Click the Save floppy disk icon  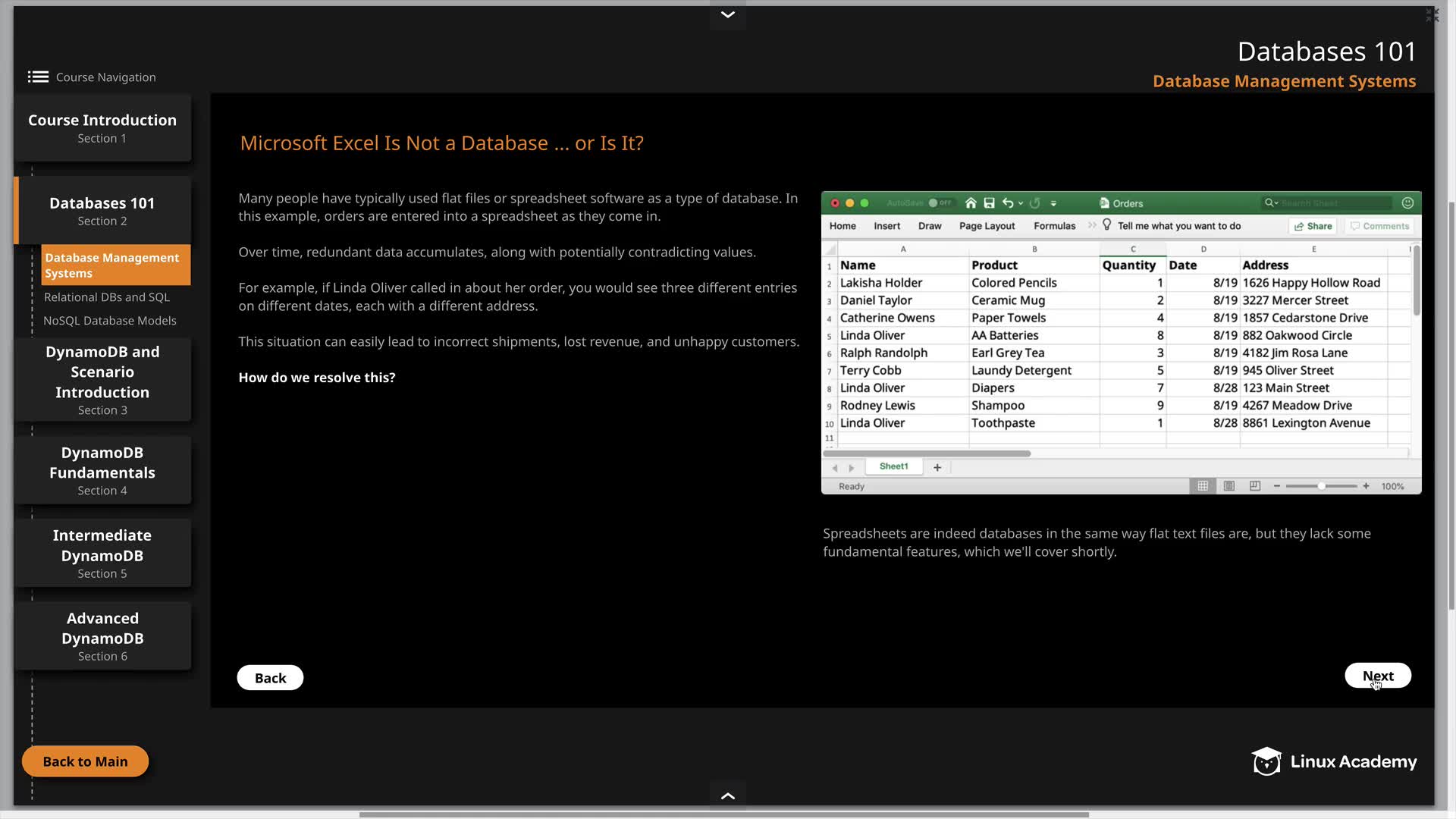[x=989, y=203]
